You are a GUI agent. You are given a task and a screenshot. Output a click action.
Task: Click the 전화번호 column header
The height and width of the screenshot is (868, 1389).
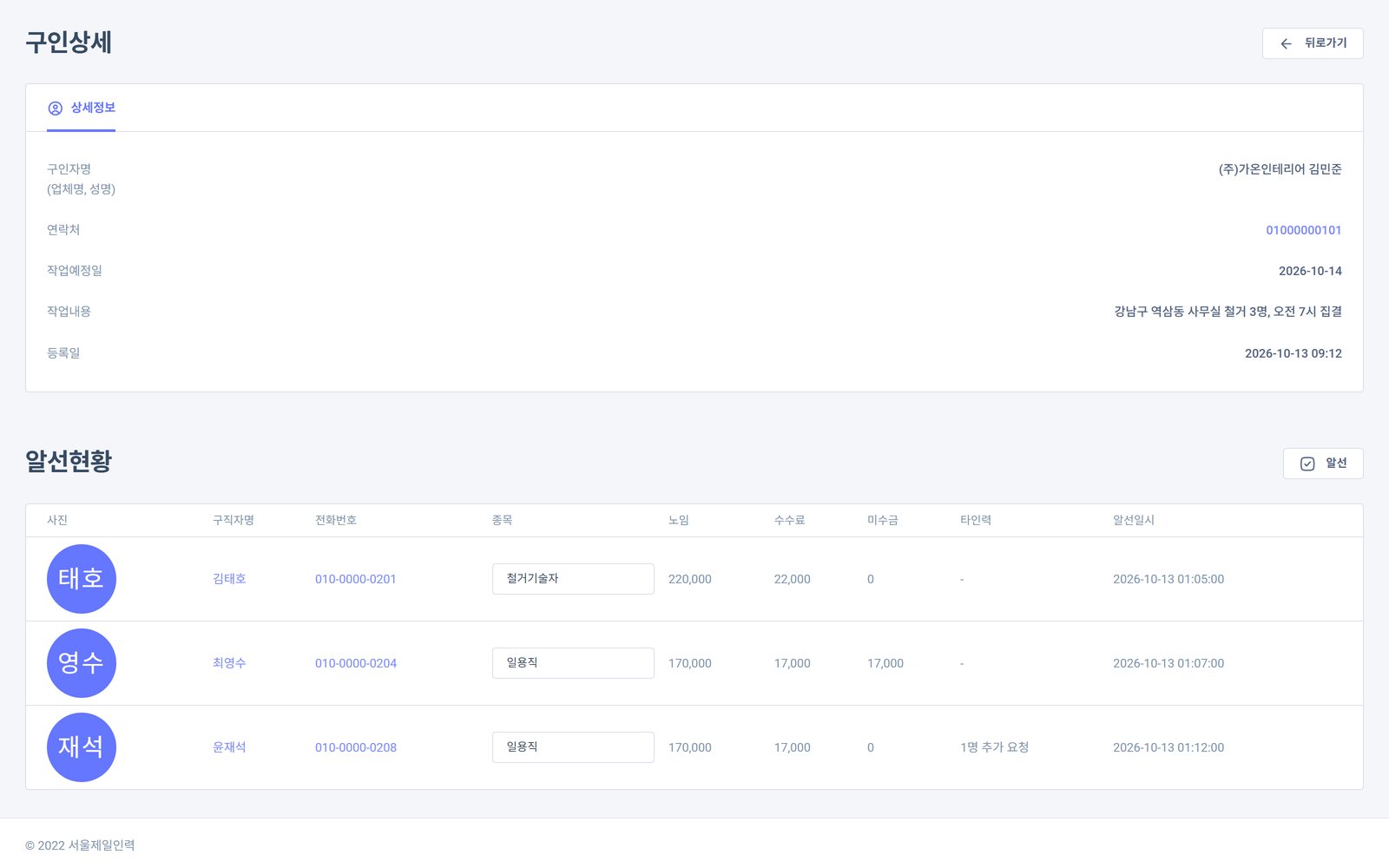[x=336, y=520]
